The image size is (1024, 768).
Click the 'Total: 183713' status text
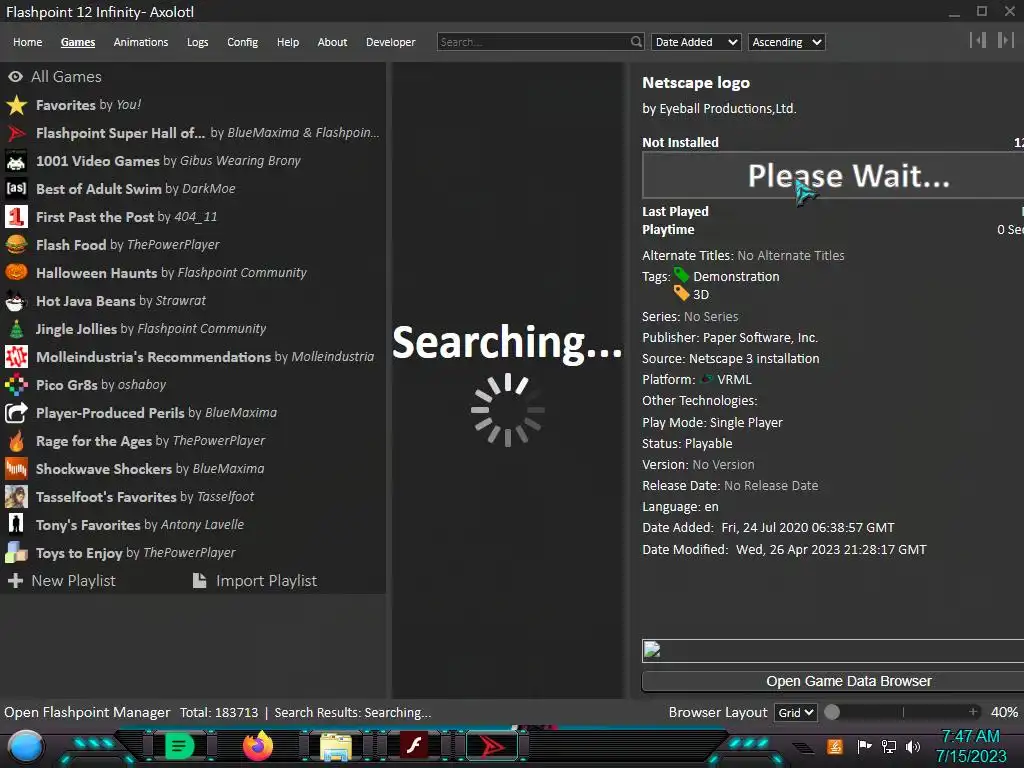[219, 712]
